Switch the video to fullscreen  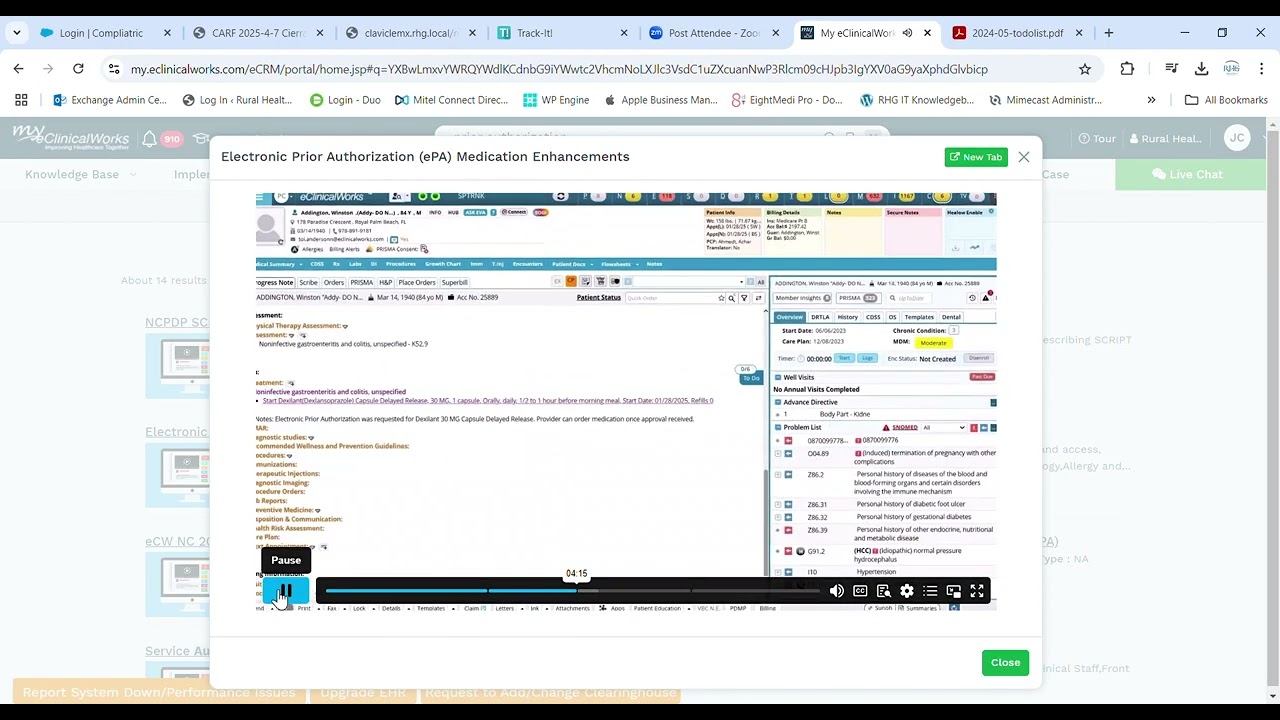[977, 591]
